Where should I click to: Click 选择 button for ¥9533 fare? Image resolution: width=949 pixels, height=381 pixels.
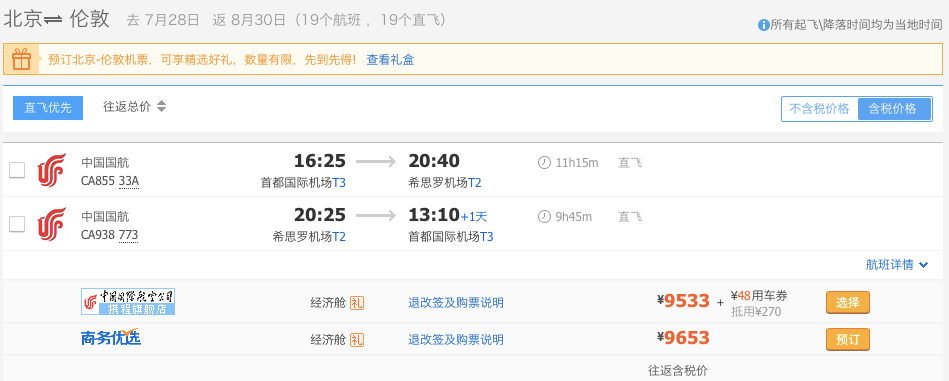click(x=847, y=302)
